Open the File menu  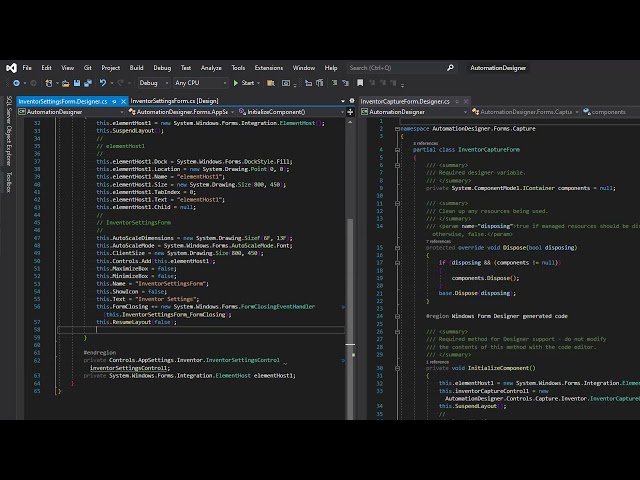click(x=27, y=68)
